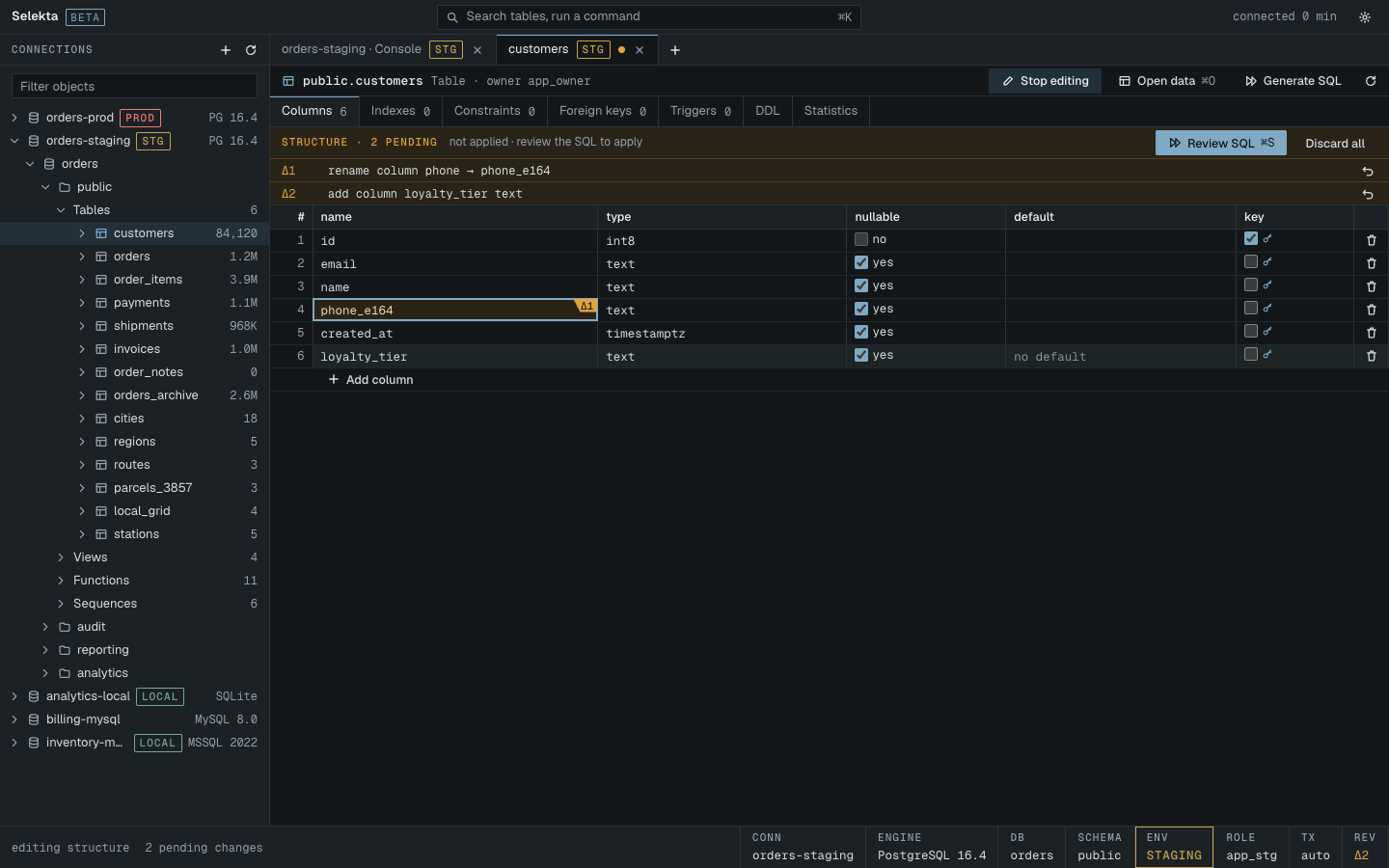Enable key checkbox for loyalty_tier column
The height and width of the screenshot is (868, 1389).
(1251, 354)
